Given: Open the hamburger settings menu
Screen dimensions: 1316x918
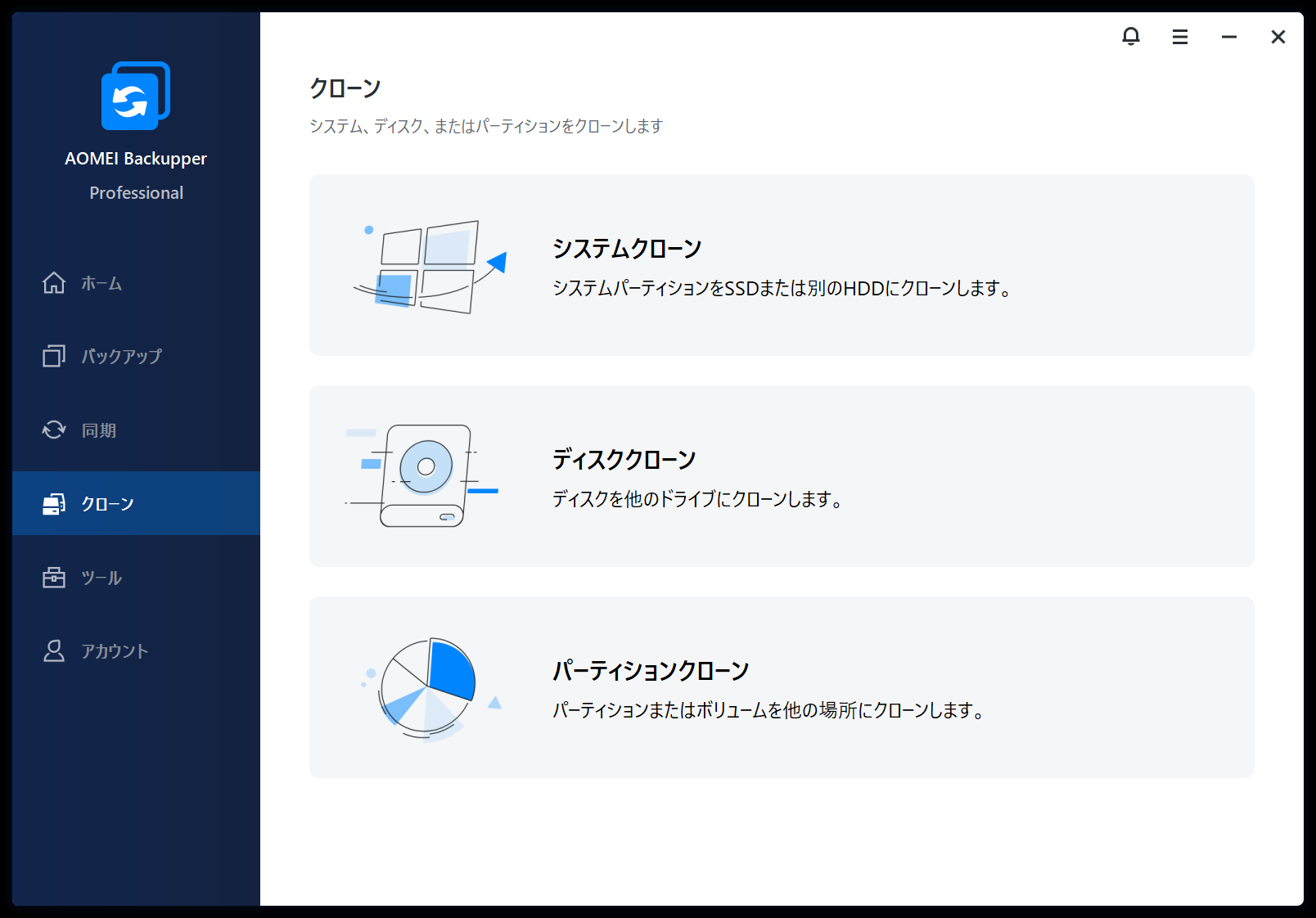Looking at the screenshot, I should click(1180, 37).
